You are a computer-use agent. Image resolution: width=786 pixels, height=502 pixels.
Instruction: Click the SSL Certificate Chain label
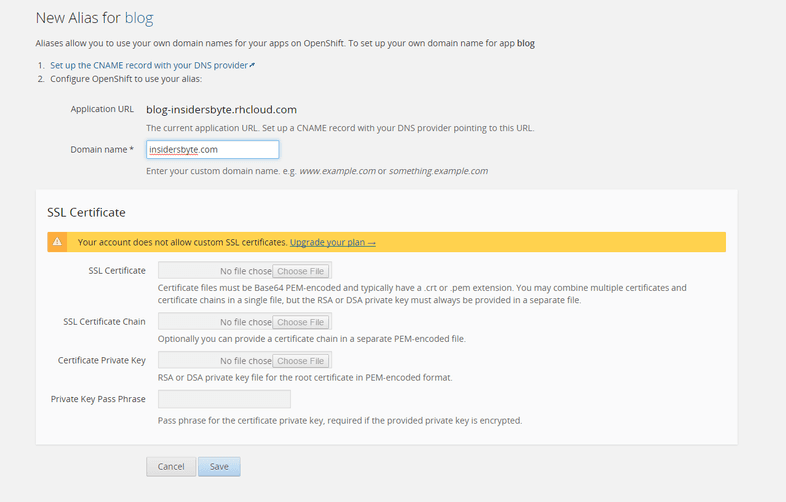coord(104,321)
